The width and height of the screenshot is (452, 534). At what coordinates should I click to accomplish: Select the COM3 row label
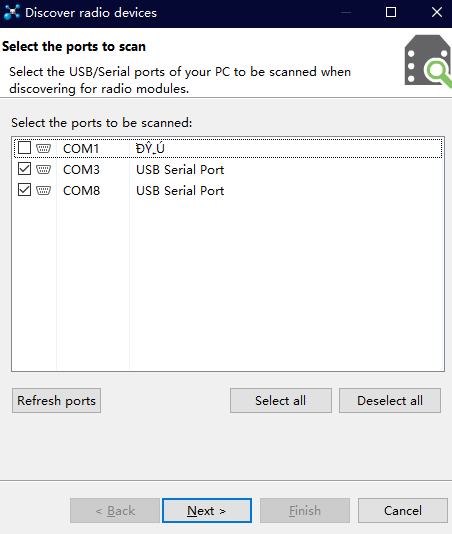click(81, 170)
